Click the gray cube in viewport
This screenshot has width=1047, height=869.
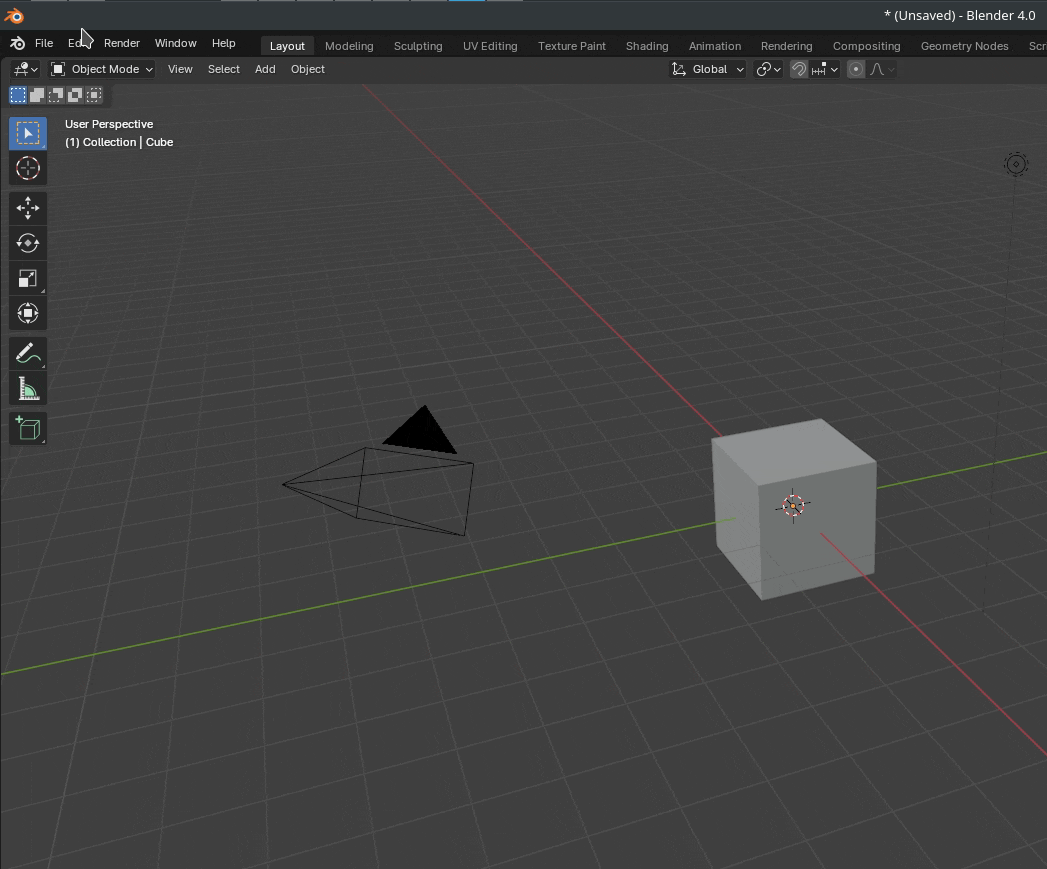(x=795, y=509)
